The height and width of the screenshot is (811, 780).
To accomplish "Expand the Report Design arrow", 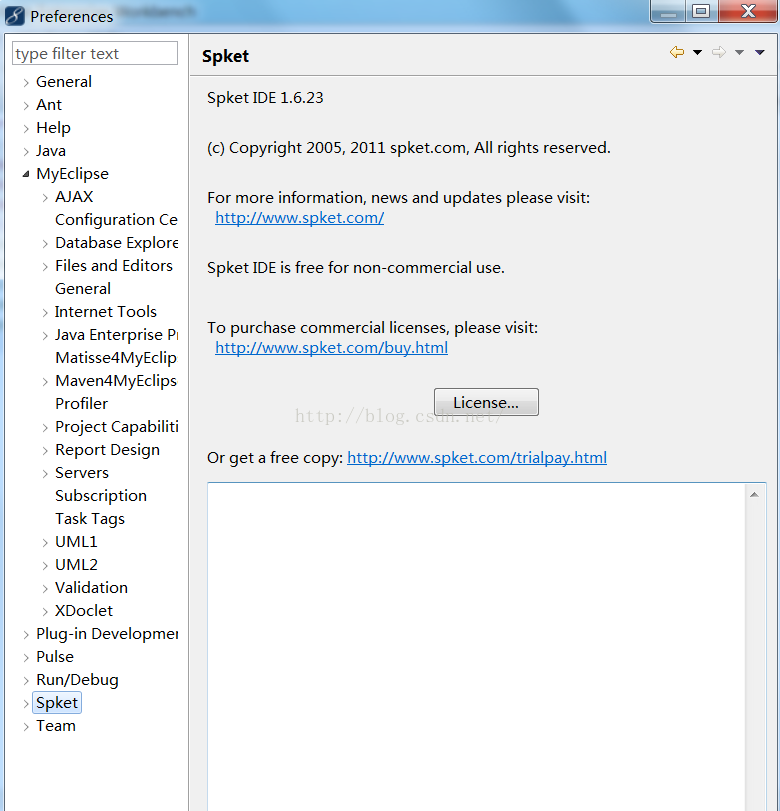I will [x=45, y=450].
